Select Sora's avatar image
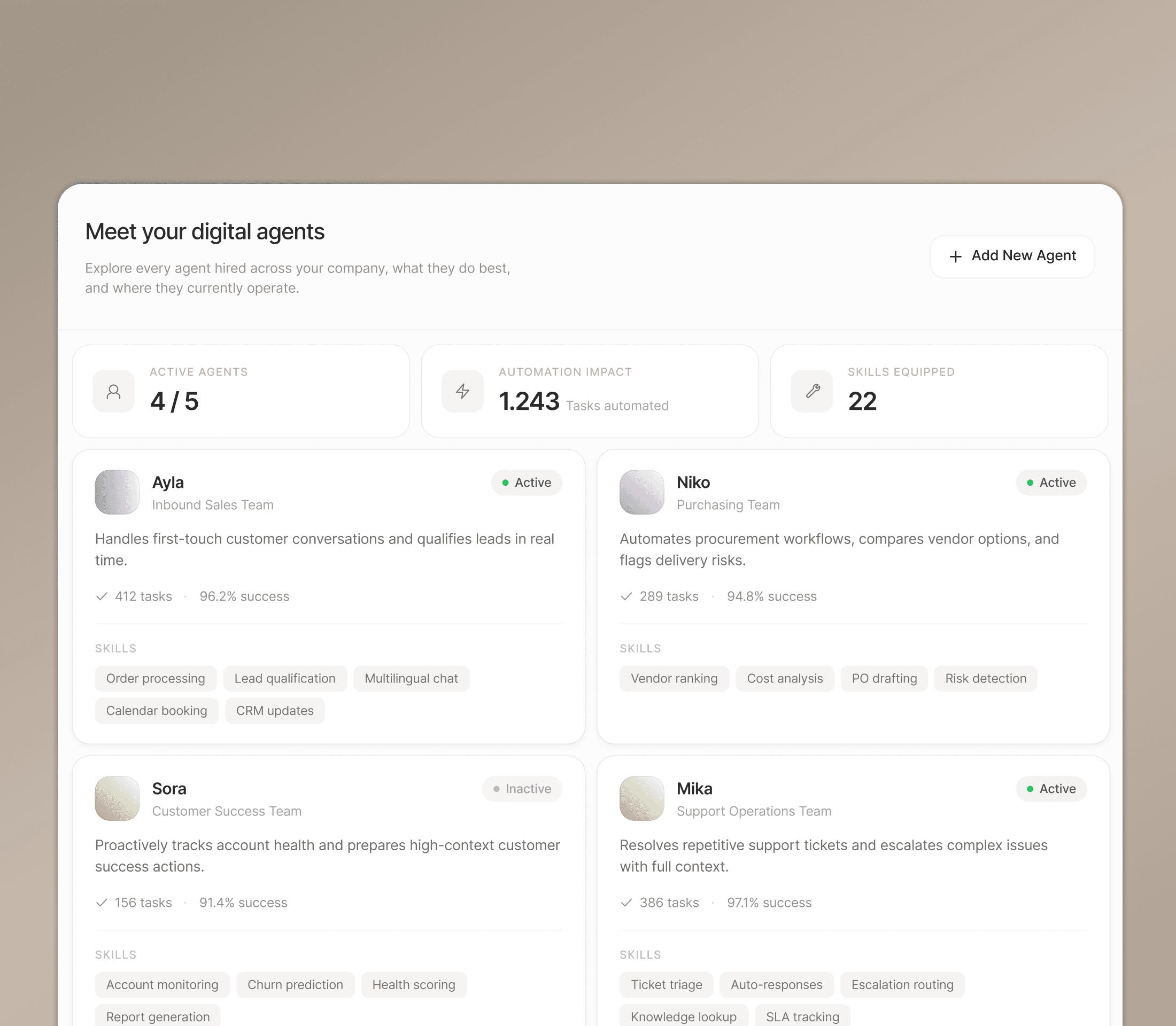 pyautogui.click(x=117, y=798)
